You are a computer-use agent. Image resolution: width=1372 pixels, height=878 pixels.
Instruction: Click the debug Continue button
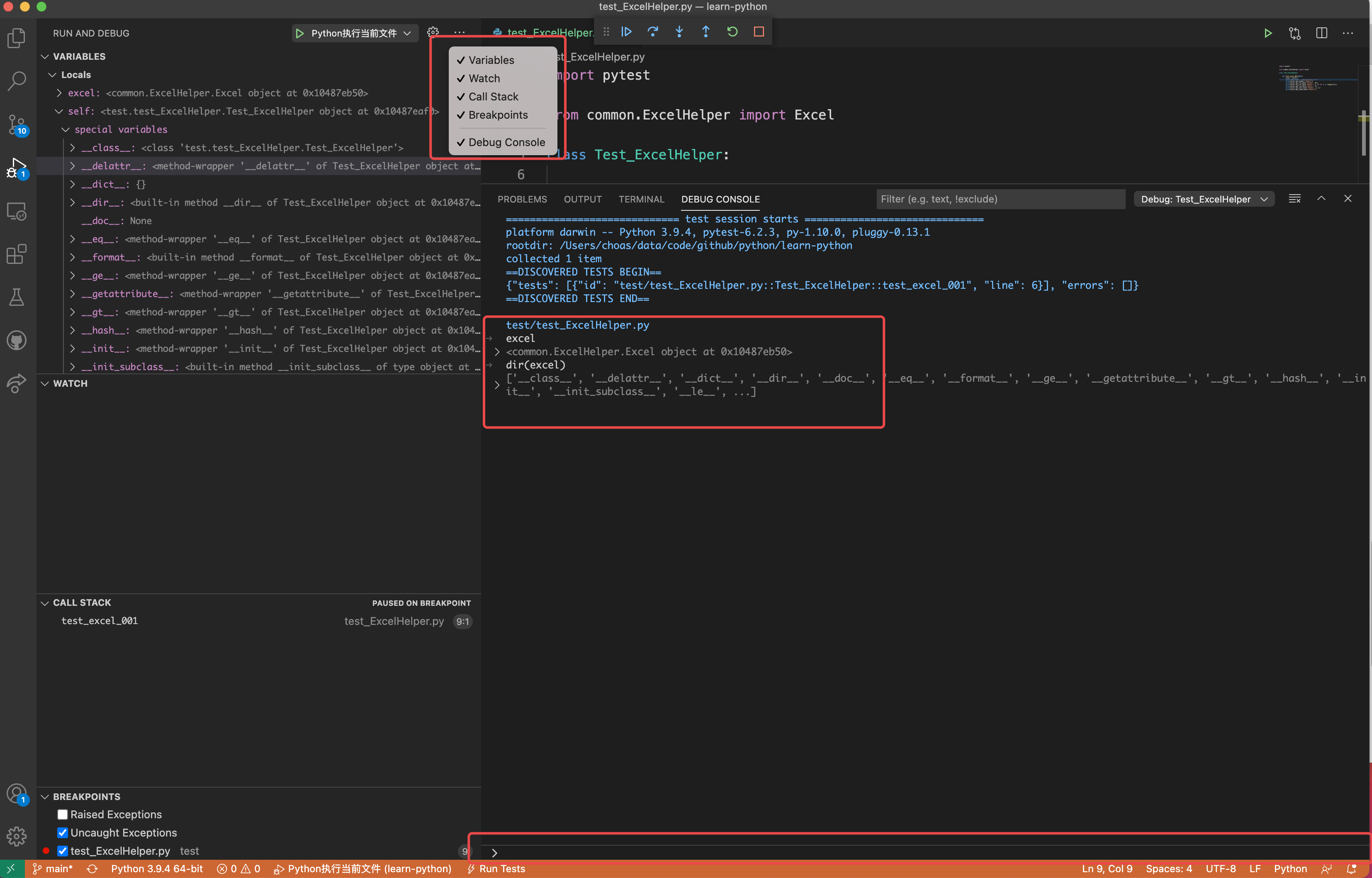click(x=626, y=32)
